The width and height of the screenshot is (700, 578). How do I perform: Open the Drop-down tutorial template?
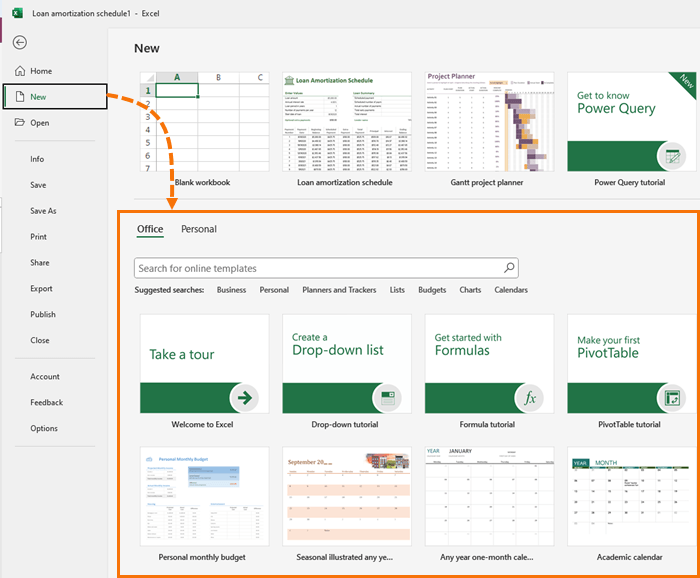click(x=347, y=364)
